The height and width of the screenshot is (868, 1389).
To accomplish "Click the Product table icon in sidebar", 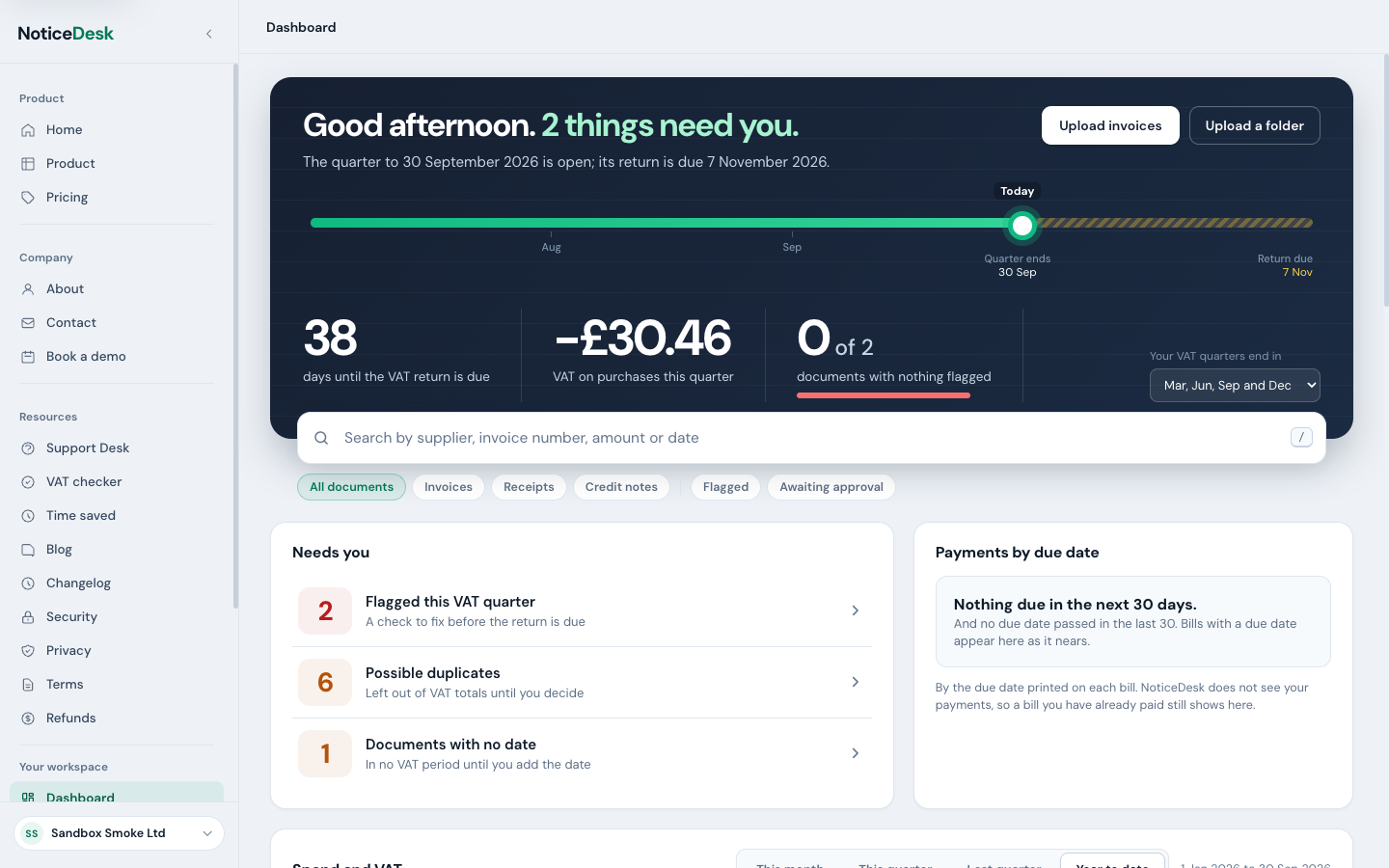I will 28,164.
